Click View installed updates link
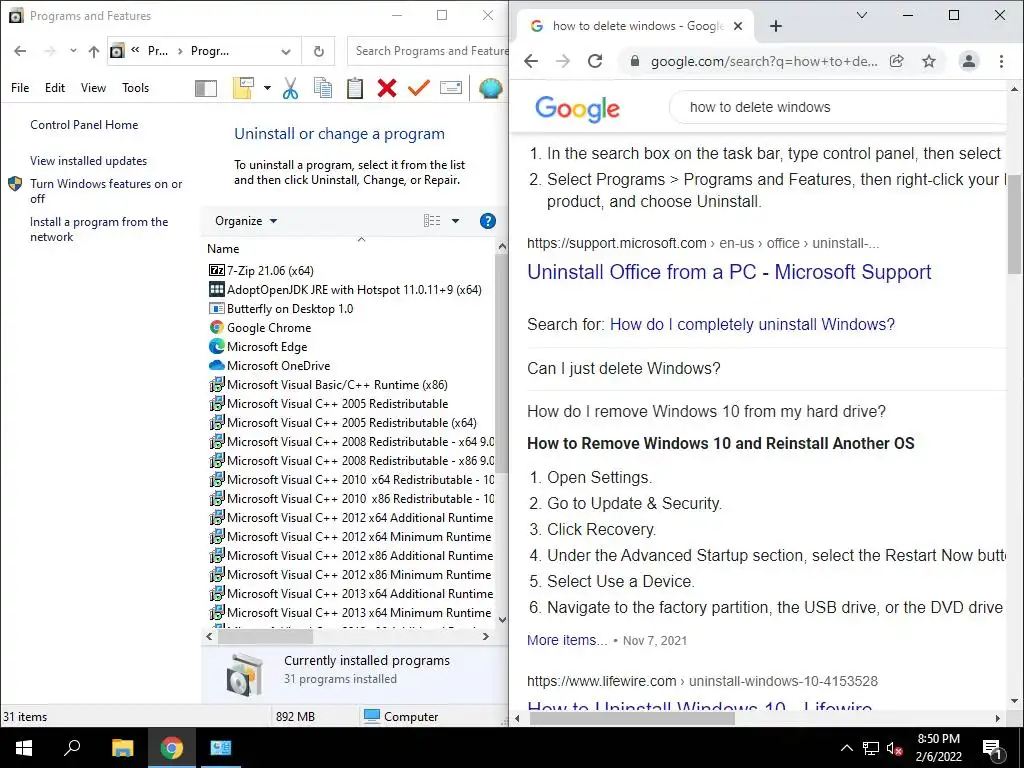Image resolution: width=1024 pixels, height=768 pixels. click(88, 161)
